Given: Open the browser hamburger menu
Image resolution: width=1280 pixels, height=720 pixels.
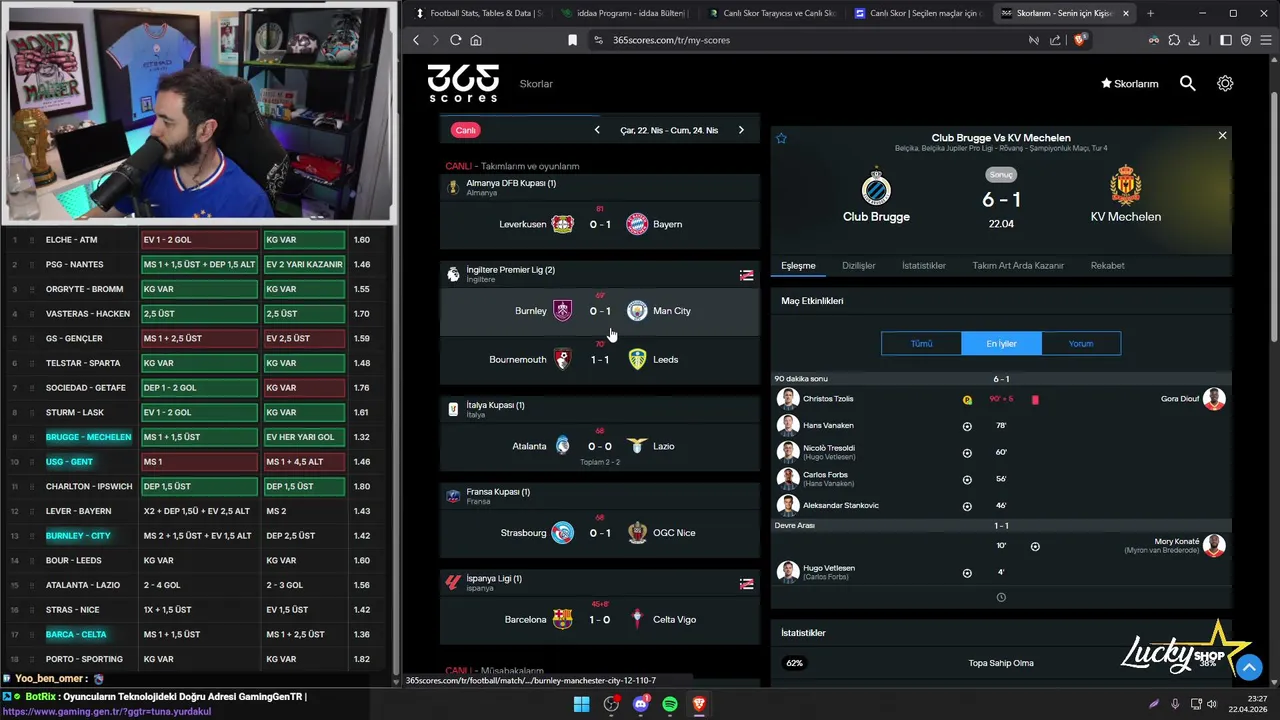Looking at the screenshot, I should (x=1265, y=40).
